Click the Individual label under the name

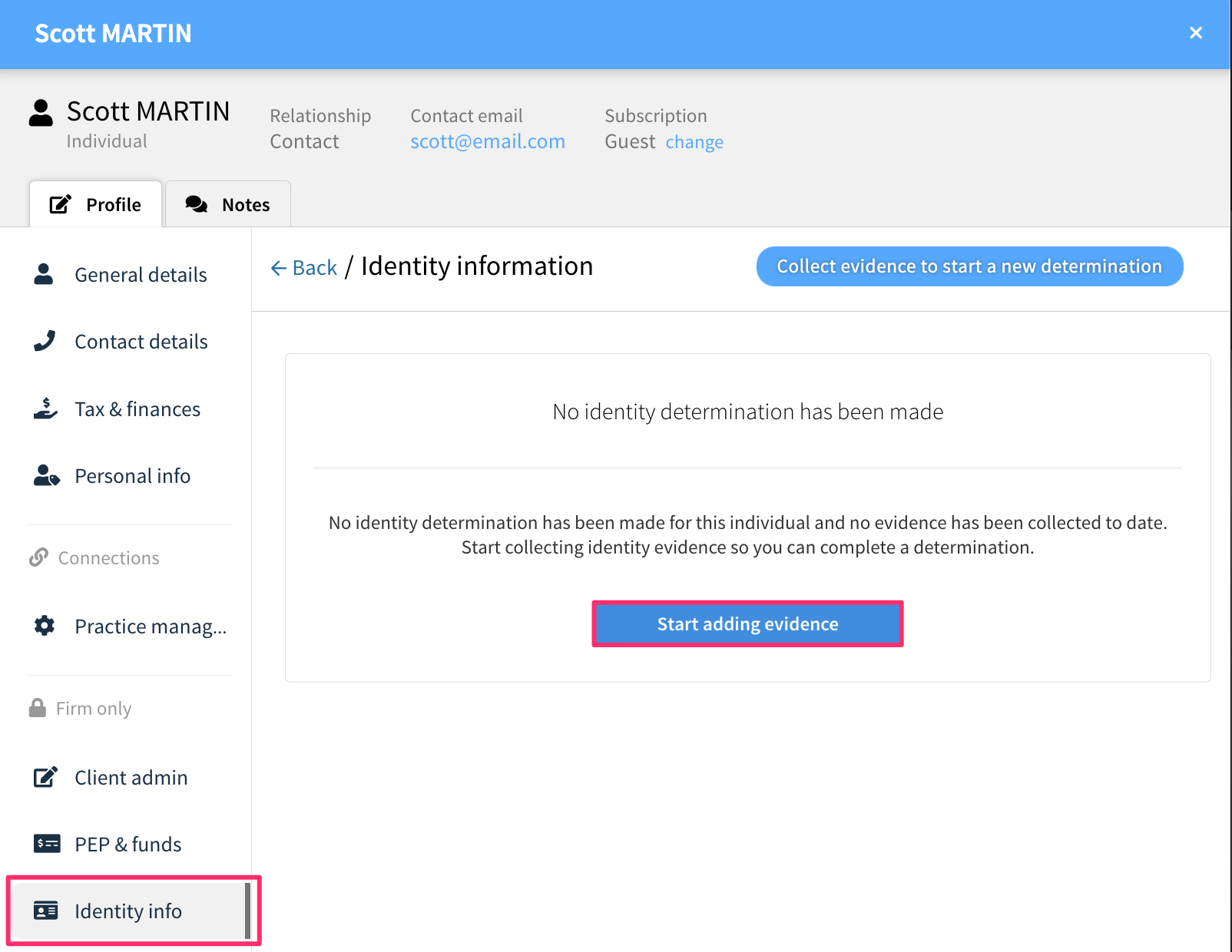coord(107,141)
